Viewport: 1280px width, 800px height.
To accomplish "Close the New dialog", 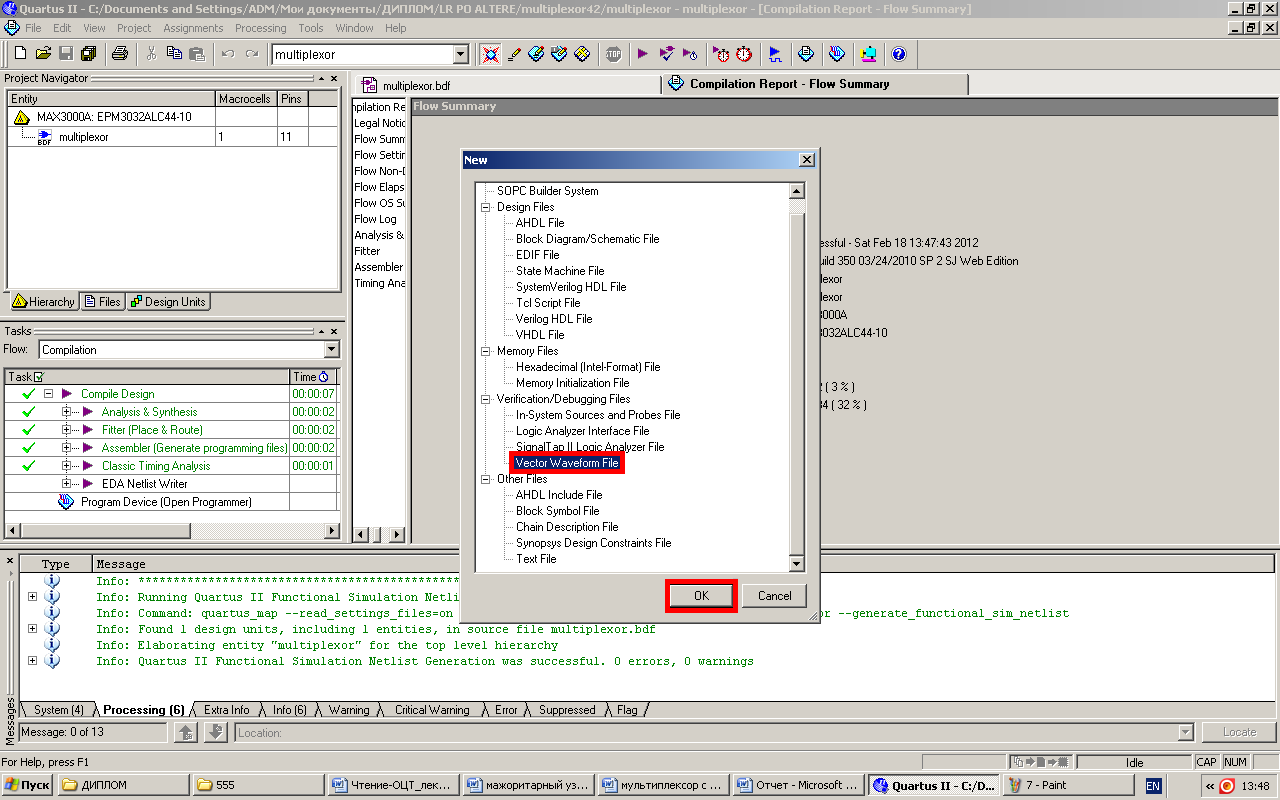I will (807, 160).
